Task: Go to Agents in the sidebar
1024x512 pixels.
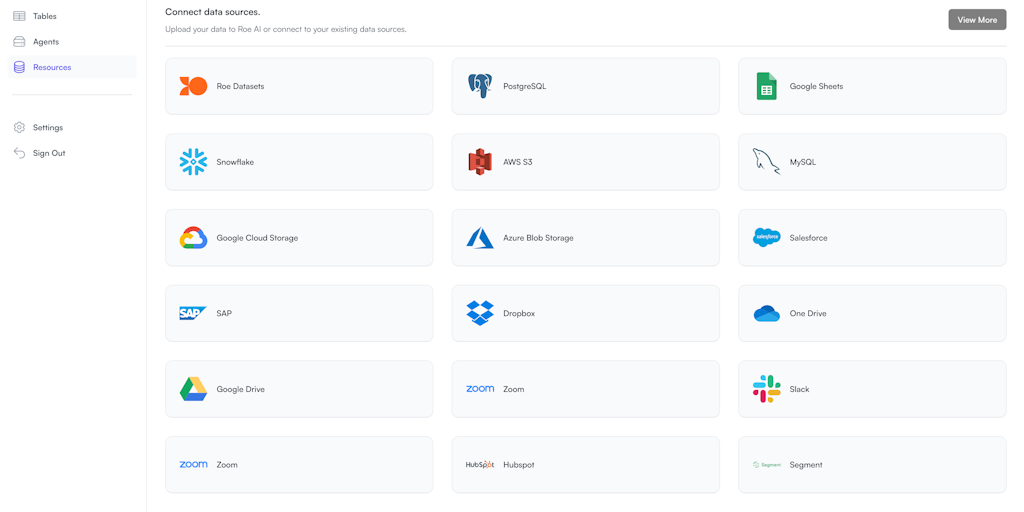Action: (45, 42)
